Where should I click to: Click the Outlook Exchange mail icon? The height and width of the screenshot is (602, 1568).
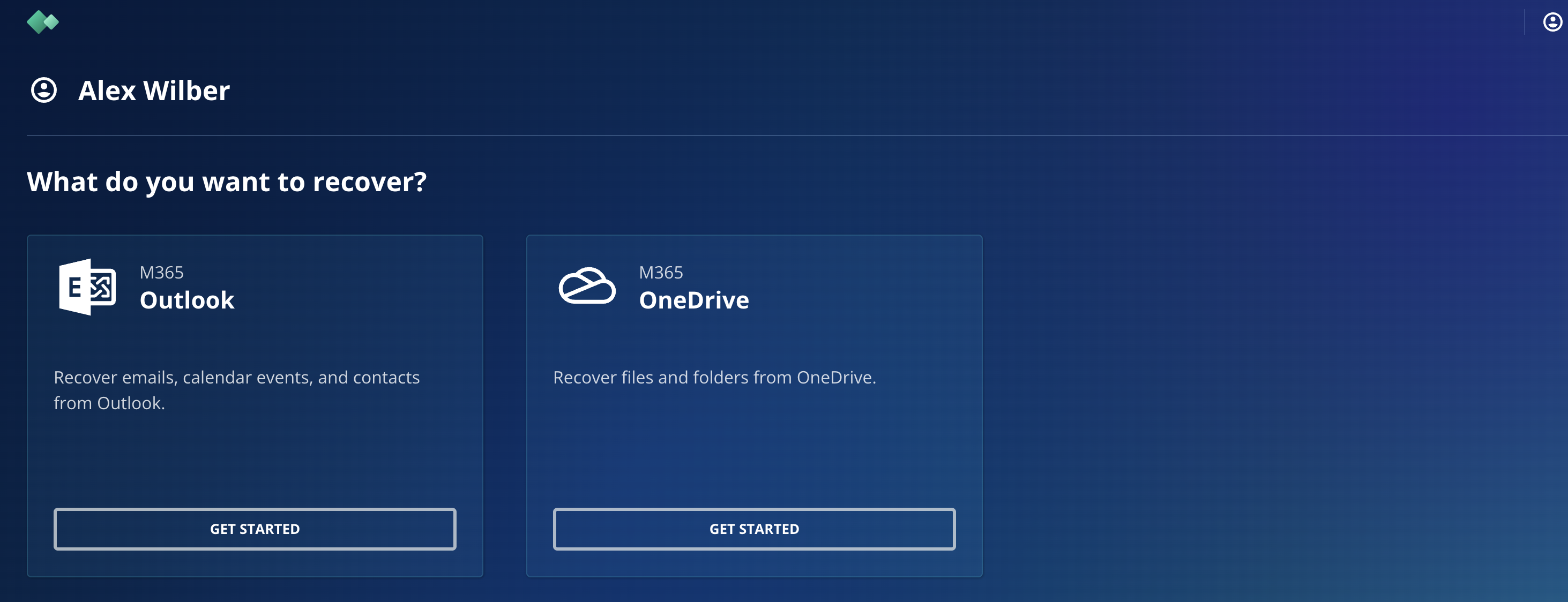[87, 287]
